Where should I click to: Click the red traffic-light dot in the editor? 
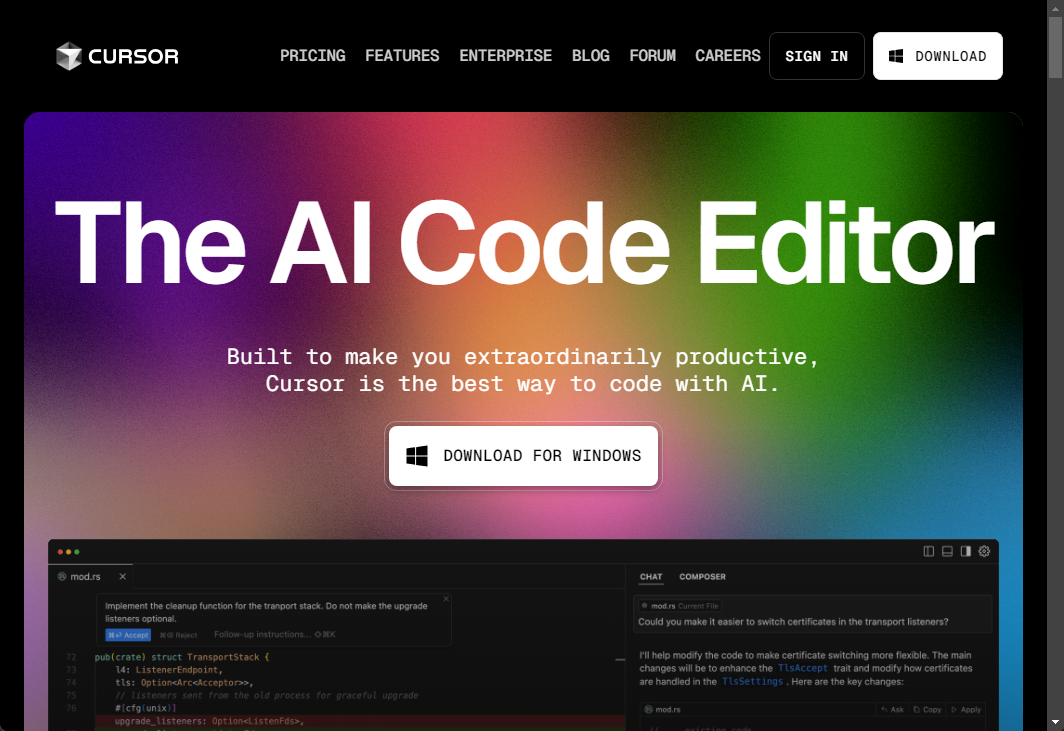[x=60, y=552]
